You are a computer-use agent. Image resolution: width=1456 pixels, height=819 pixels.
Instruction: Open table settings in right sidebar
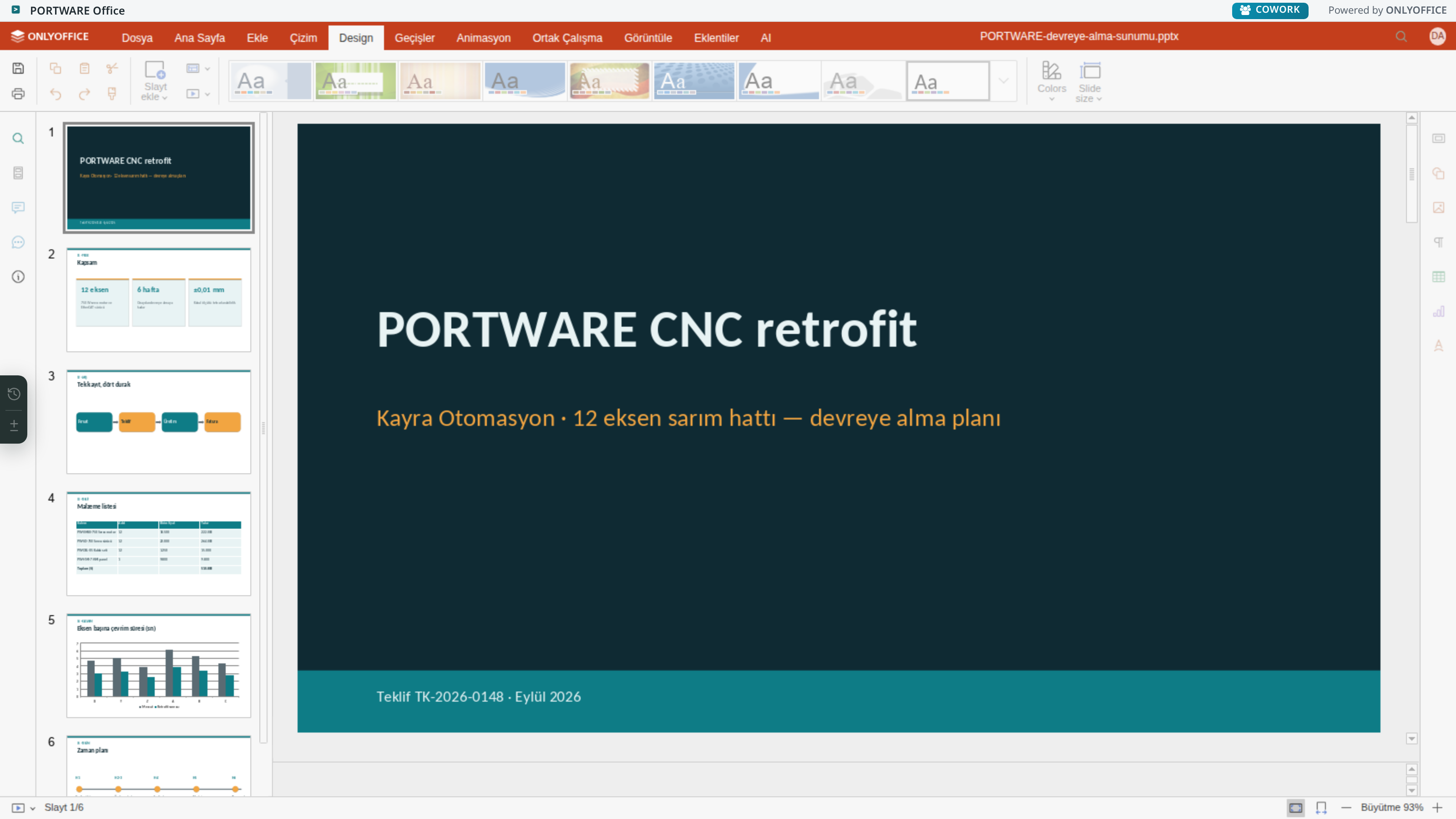coord(1438,277)
